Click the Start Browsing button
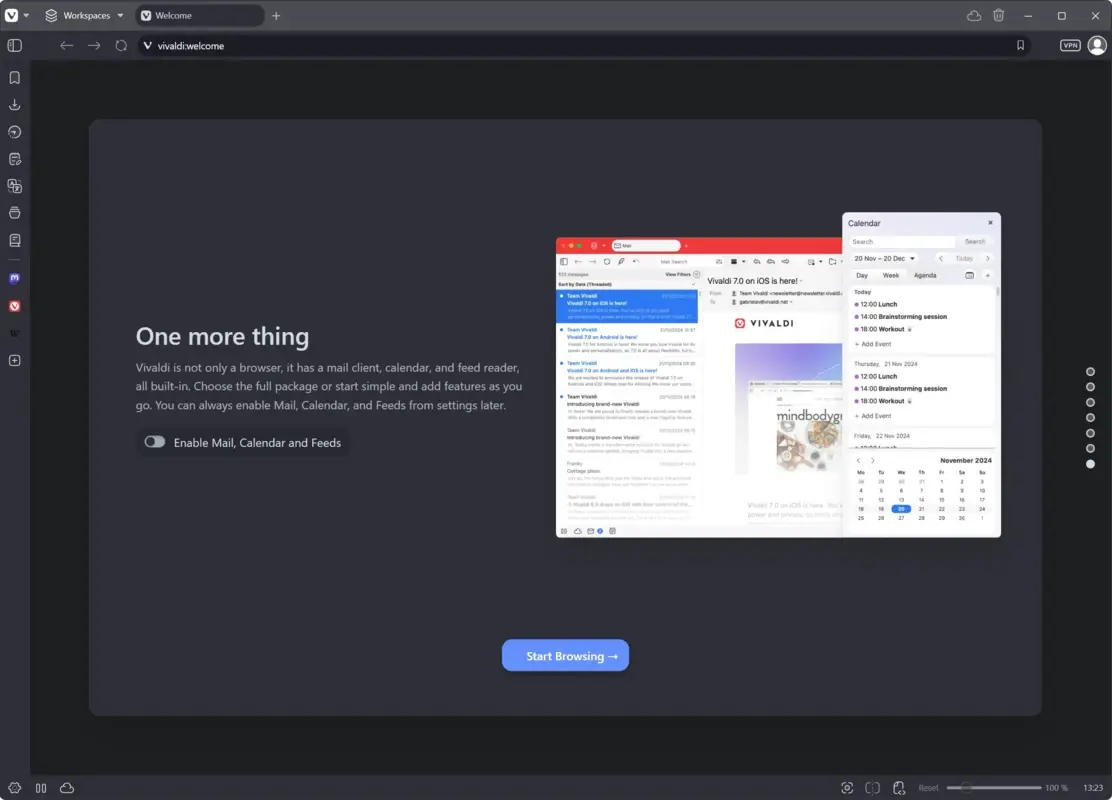This screenshot has width=1112, height=800. [565, 655]
